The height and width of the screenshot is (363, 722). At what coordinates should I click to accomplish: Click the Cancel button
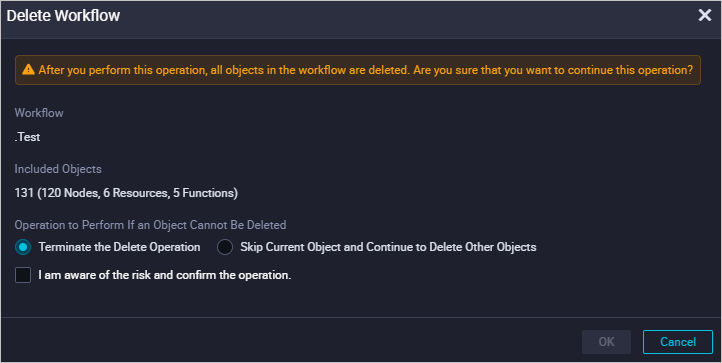tap(677, 342)
